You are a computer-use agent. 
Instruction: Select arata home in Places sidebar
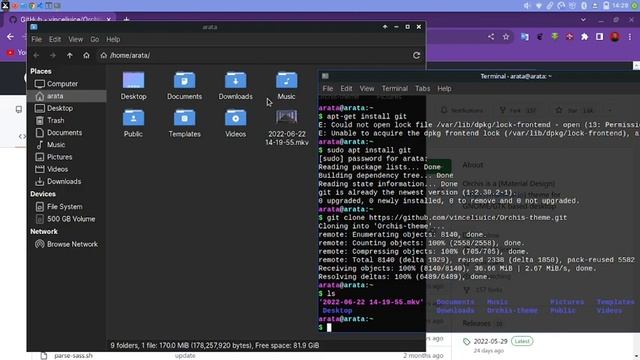click(67, 96)
